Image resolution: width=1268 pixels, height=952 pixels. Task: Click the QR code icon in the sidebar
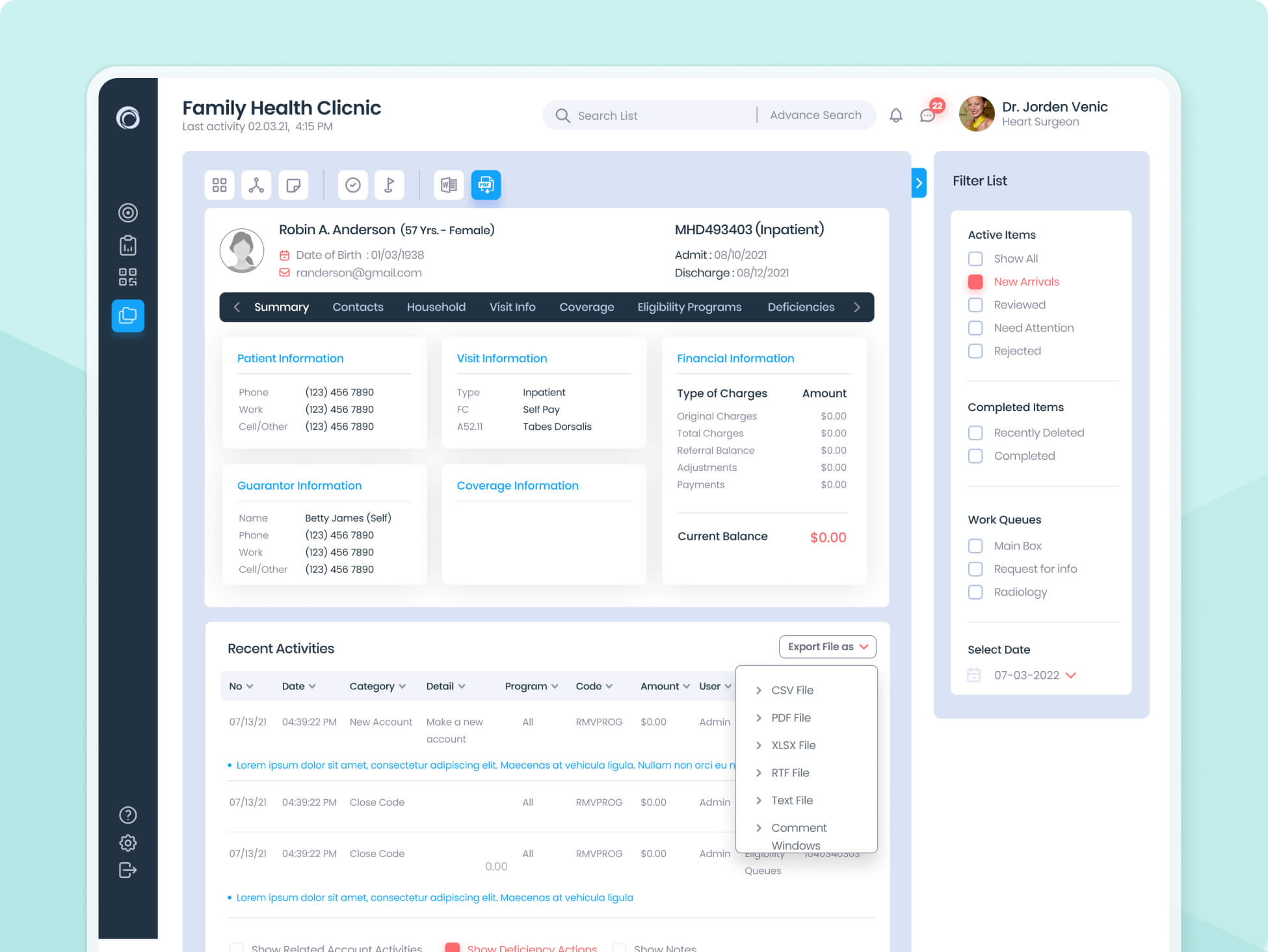[x=127, y=277]
